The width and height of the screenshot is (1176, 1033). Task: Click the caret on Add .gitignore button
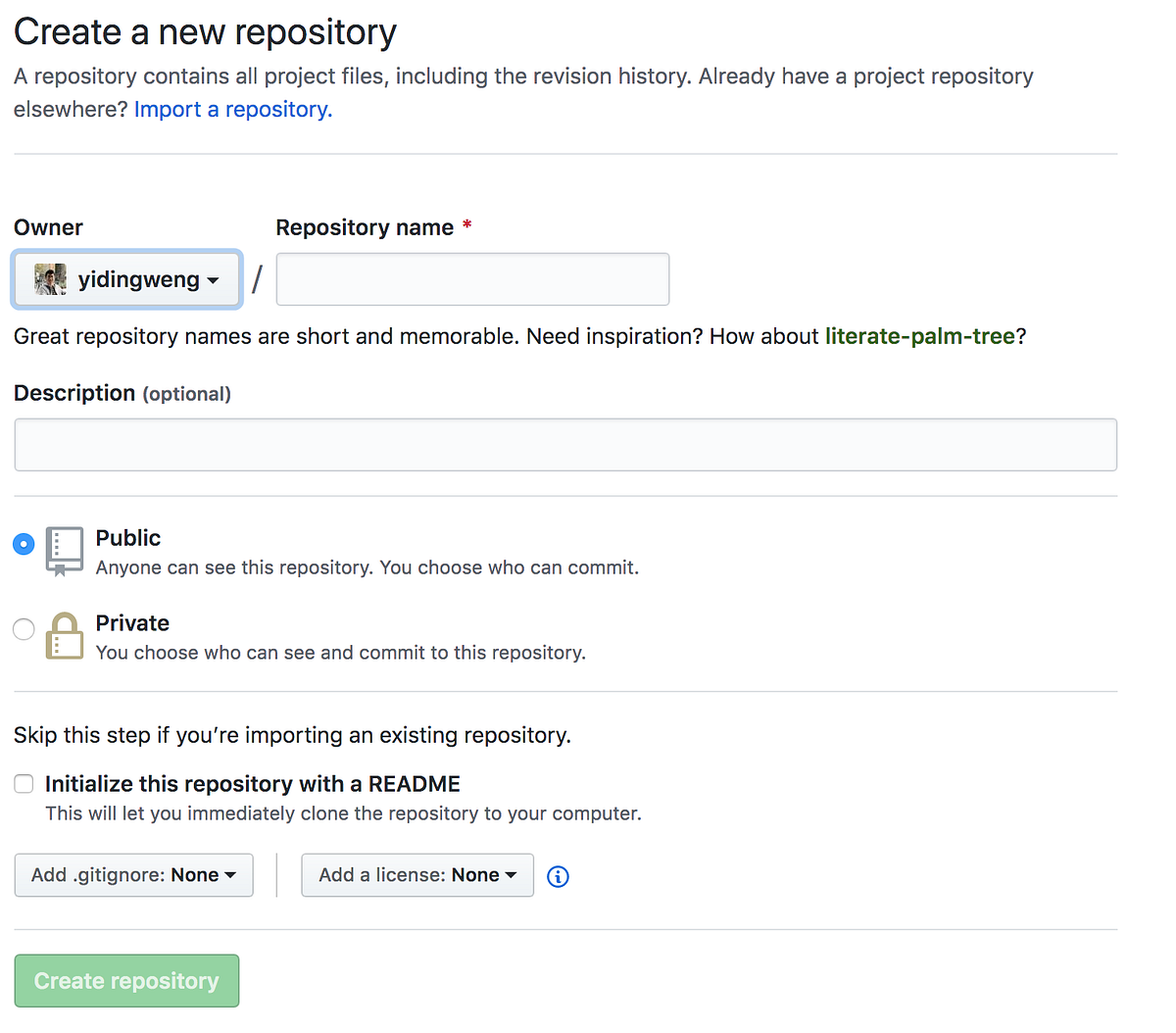(x=229, y=875)
